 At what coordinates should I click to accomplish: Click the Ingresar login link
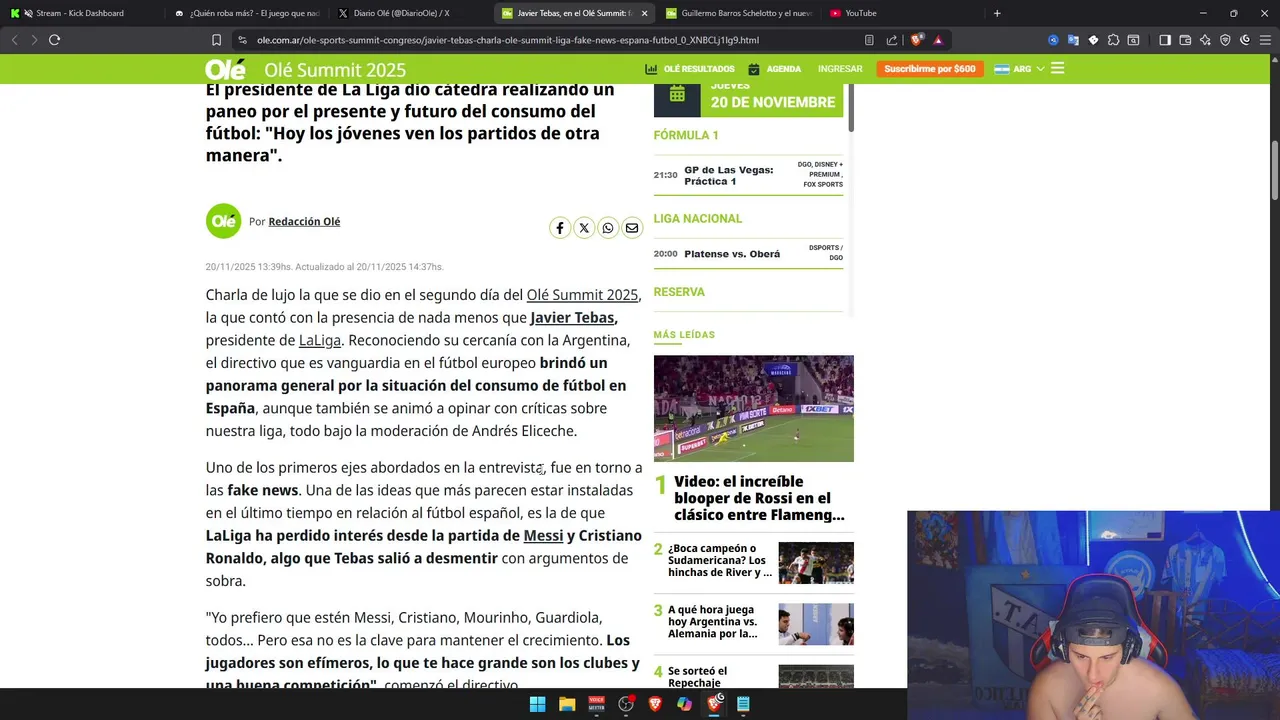point(840,69)
